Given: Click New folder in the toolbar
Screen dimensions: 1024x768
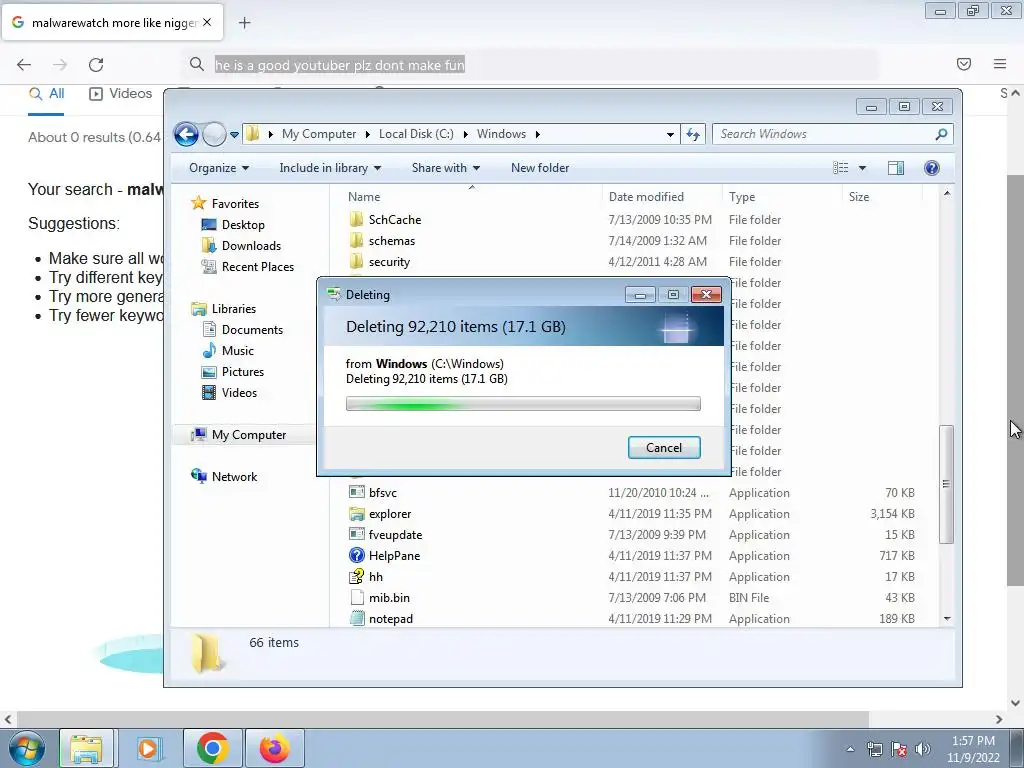Looking at the screenshot, I should (x=540, y=168).
